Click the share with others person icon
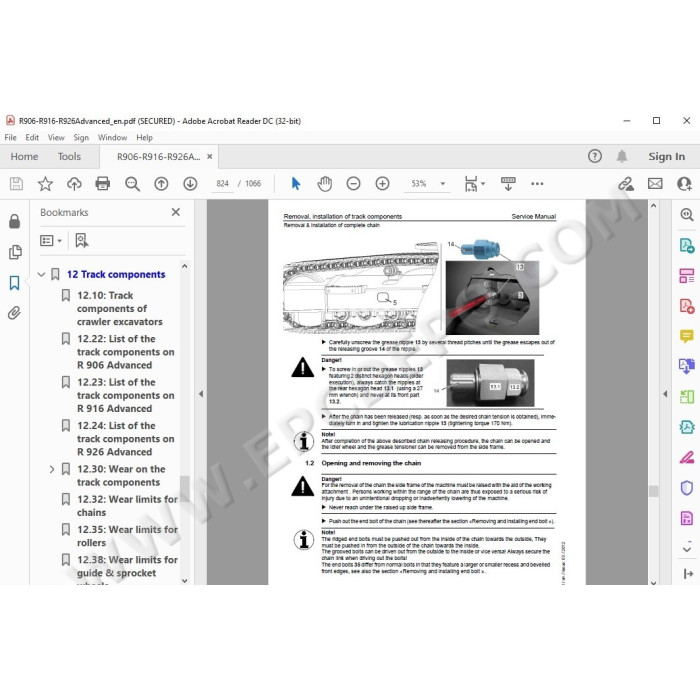 (684, 183)
